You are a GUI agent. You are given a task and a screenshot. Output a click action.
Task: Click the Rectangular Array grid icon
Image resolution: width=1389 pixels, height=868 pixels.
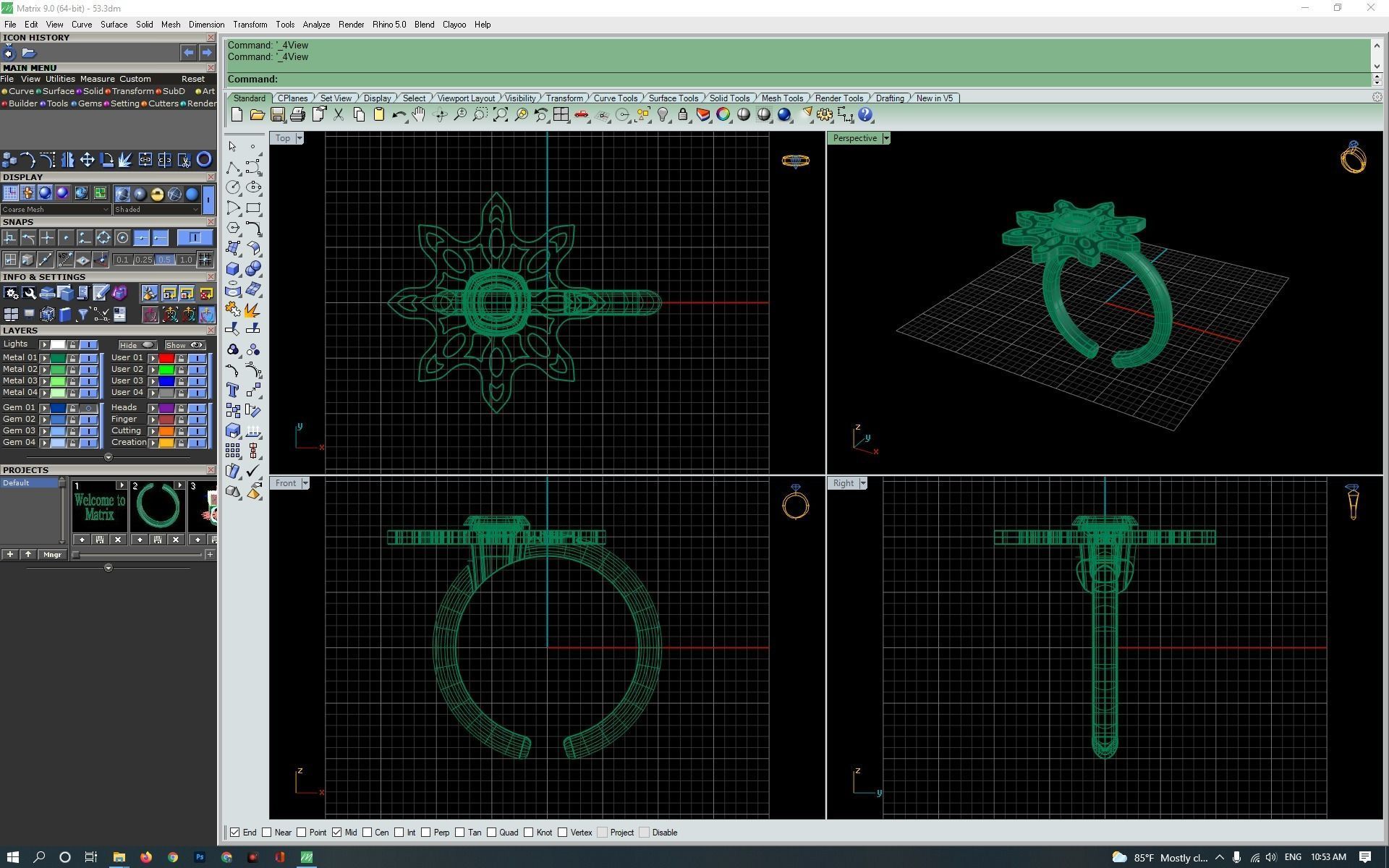233,451
